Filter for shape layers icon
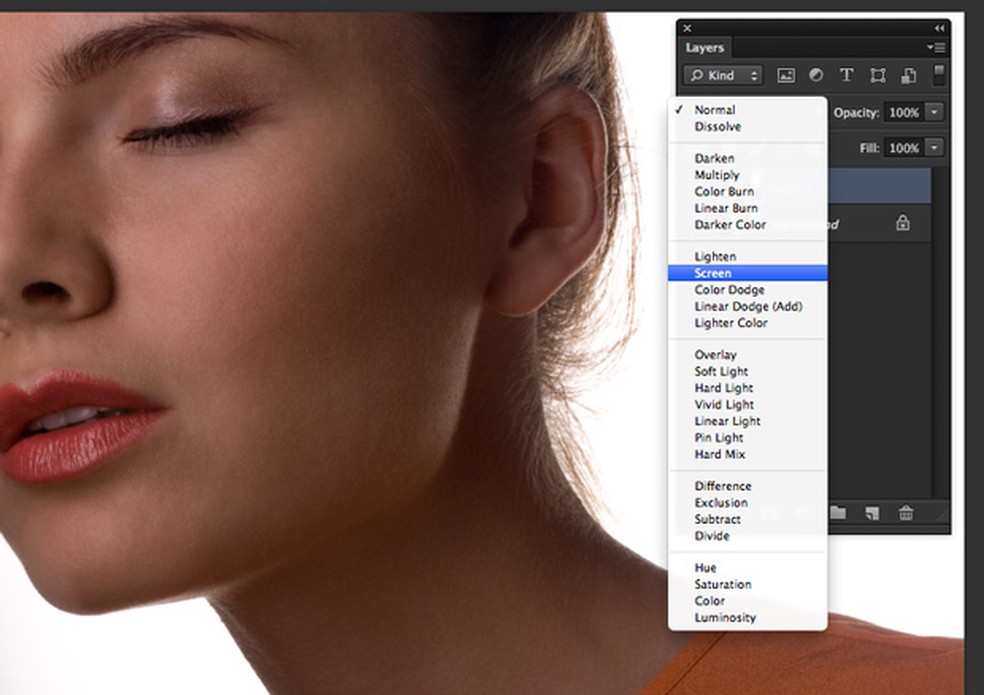This screenshot has height=695, width=984. [x=877, y=75]
